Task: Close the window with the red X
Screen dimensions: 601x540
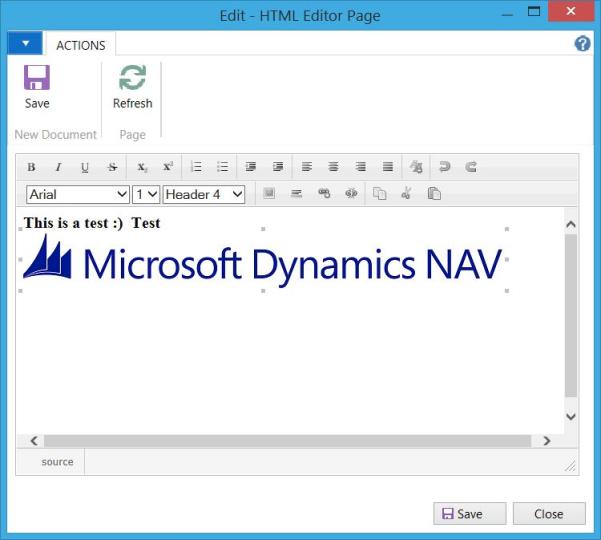Action: 571,11
